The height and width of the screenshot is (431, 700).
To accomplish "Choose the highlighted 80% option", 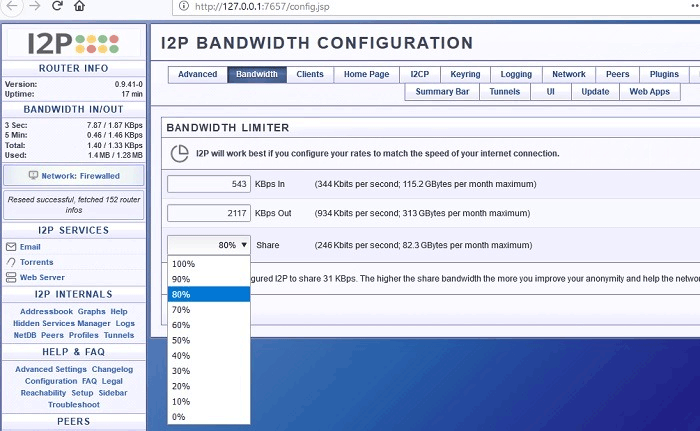I will pyautogui.click(x=209, y=294).
